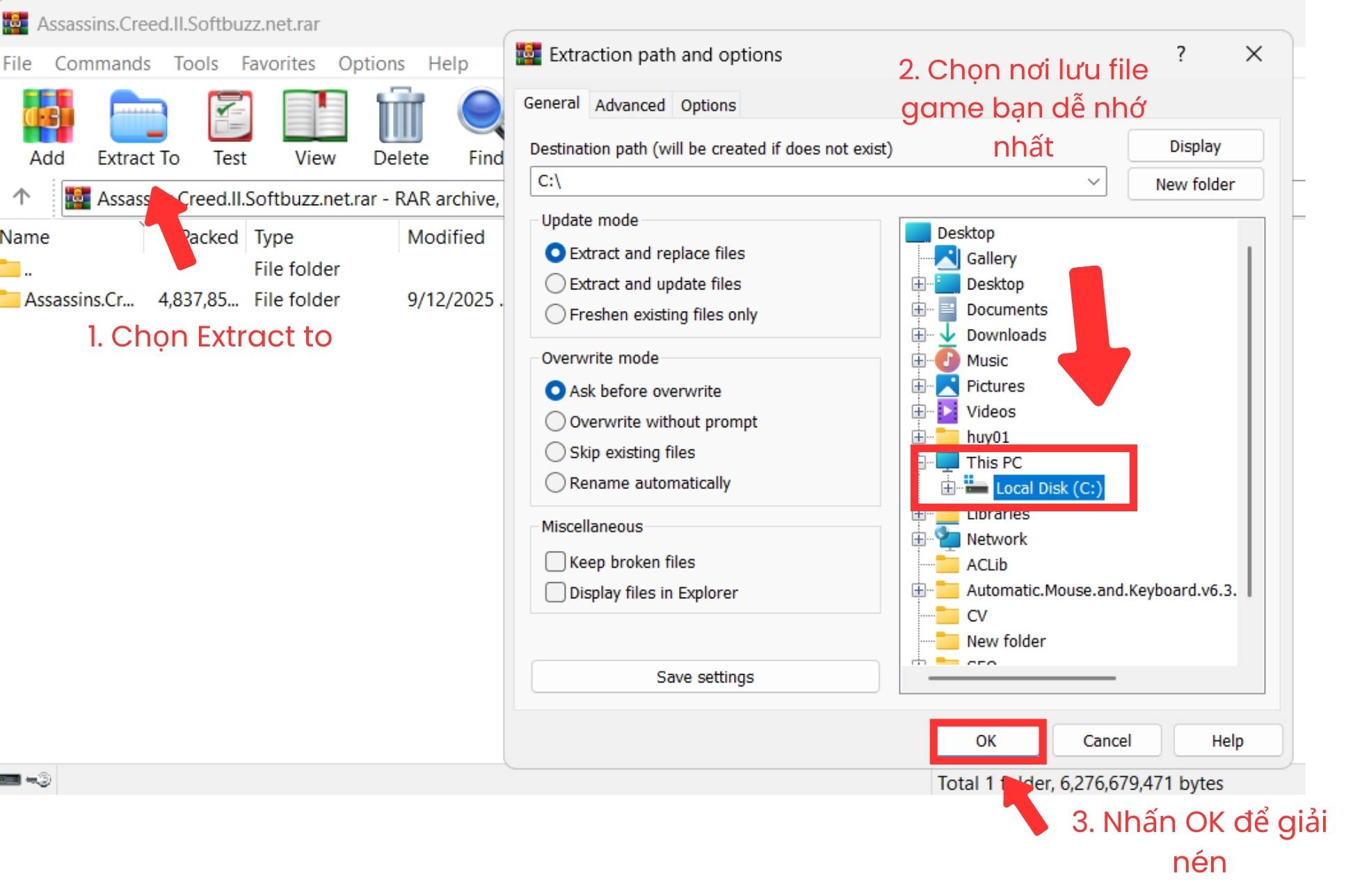Screen dimensions: 1369x896
Task: Select the Music folder icon
Action: (947, 360)
